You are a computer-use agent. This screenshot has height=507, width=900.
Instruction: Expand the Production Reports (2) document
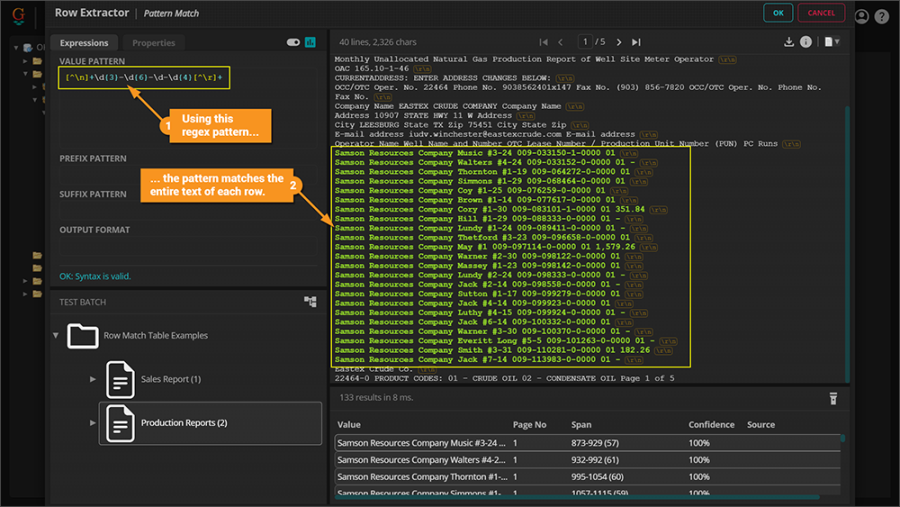pyautogui.click(x=93, y=423)
